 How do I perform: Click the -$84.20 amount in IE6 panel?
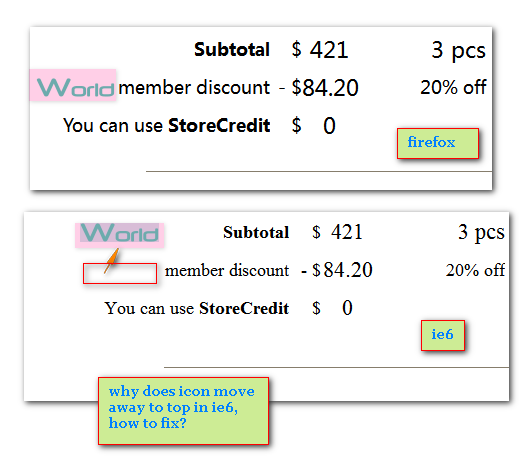[x=337, y=270]
